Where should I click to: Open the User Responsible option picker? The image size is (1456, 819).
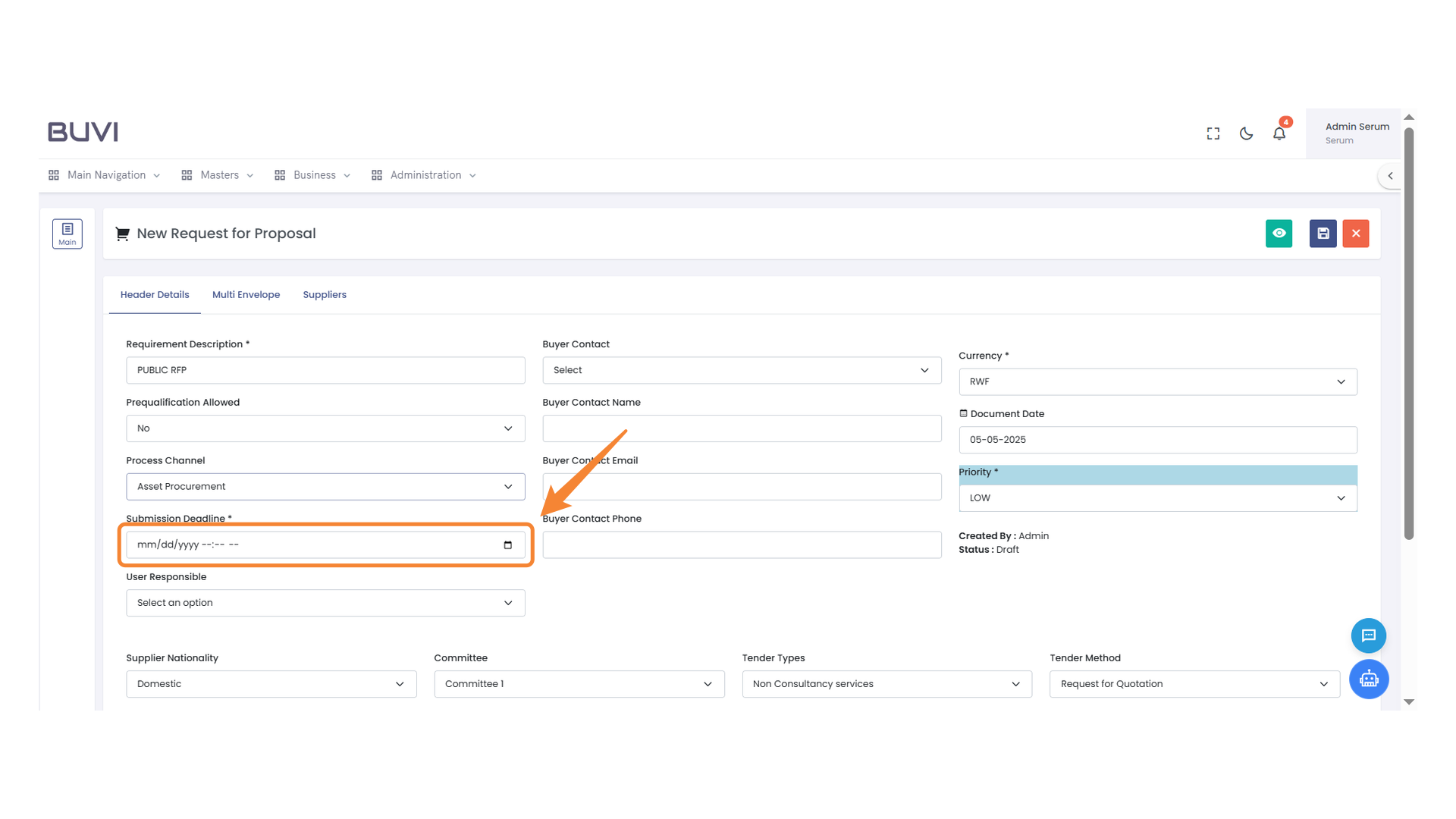point(325,602)
